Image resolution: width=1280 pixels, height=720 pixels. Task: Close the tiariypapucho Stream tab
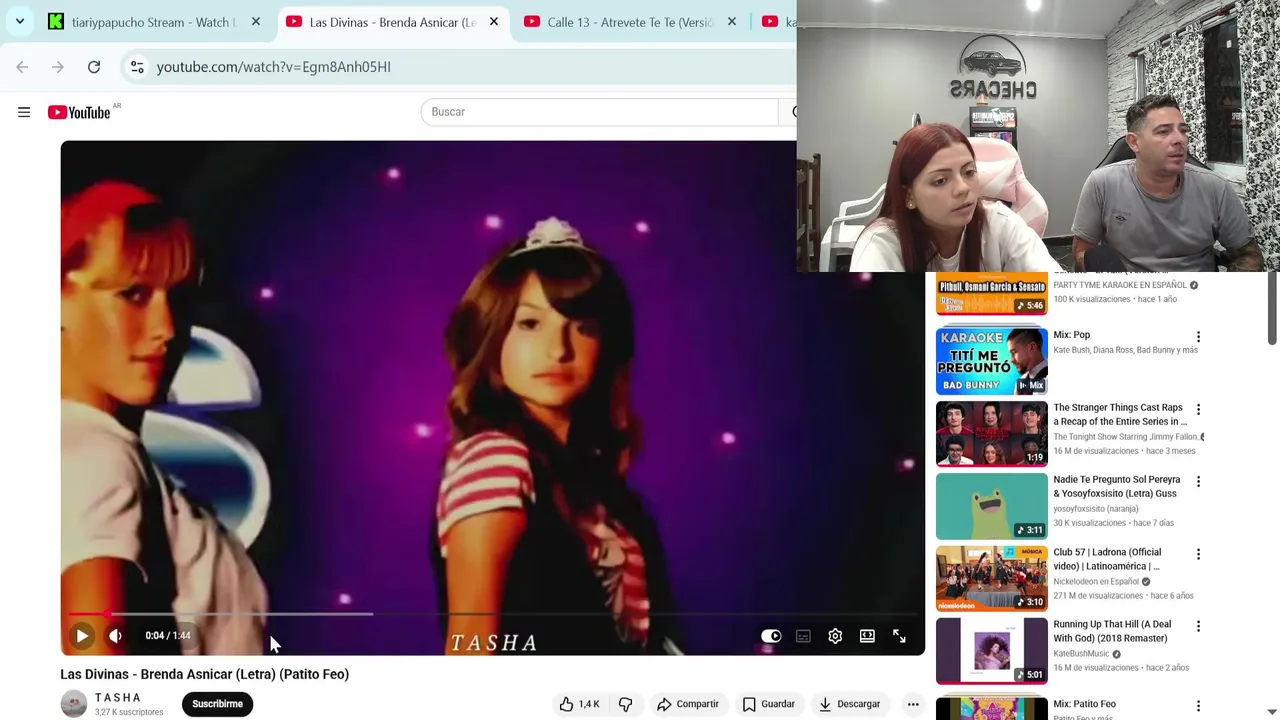click(256, 22)
